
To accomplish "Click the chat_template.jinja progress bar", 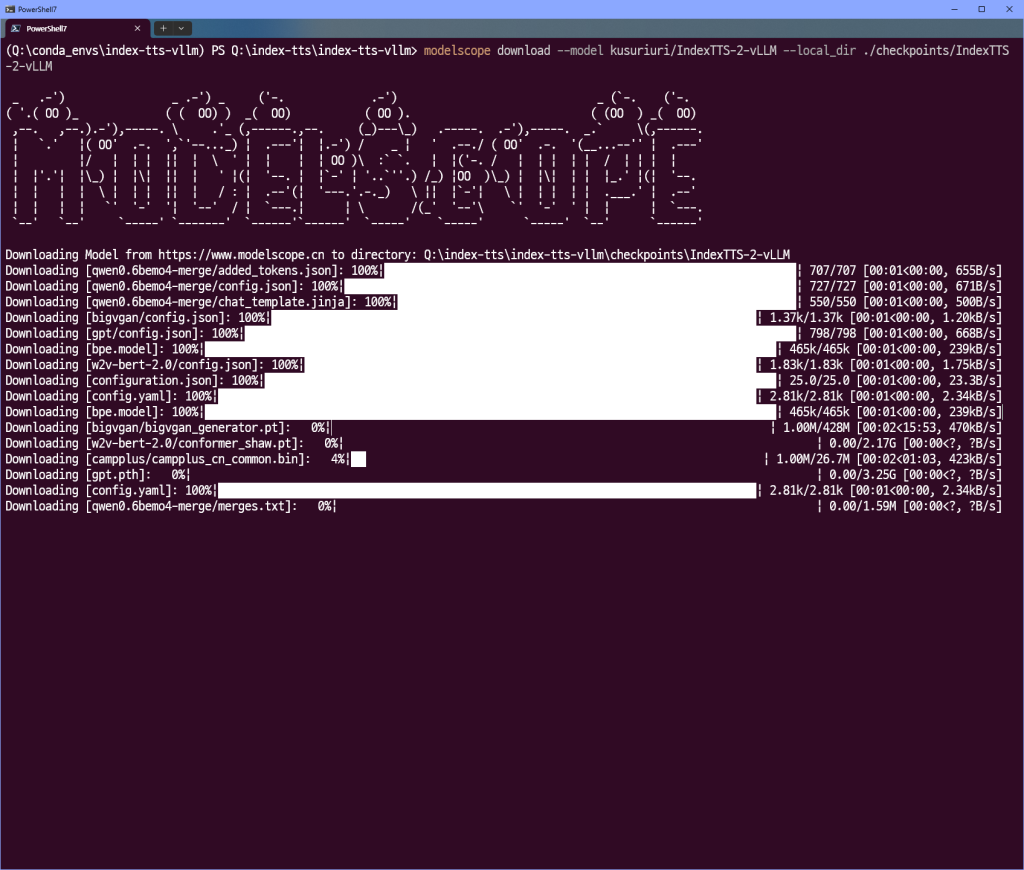I will coord(597,302).
